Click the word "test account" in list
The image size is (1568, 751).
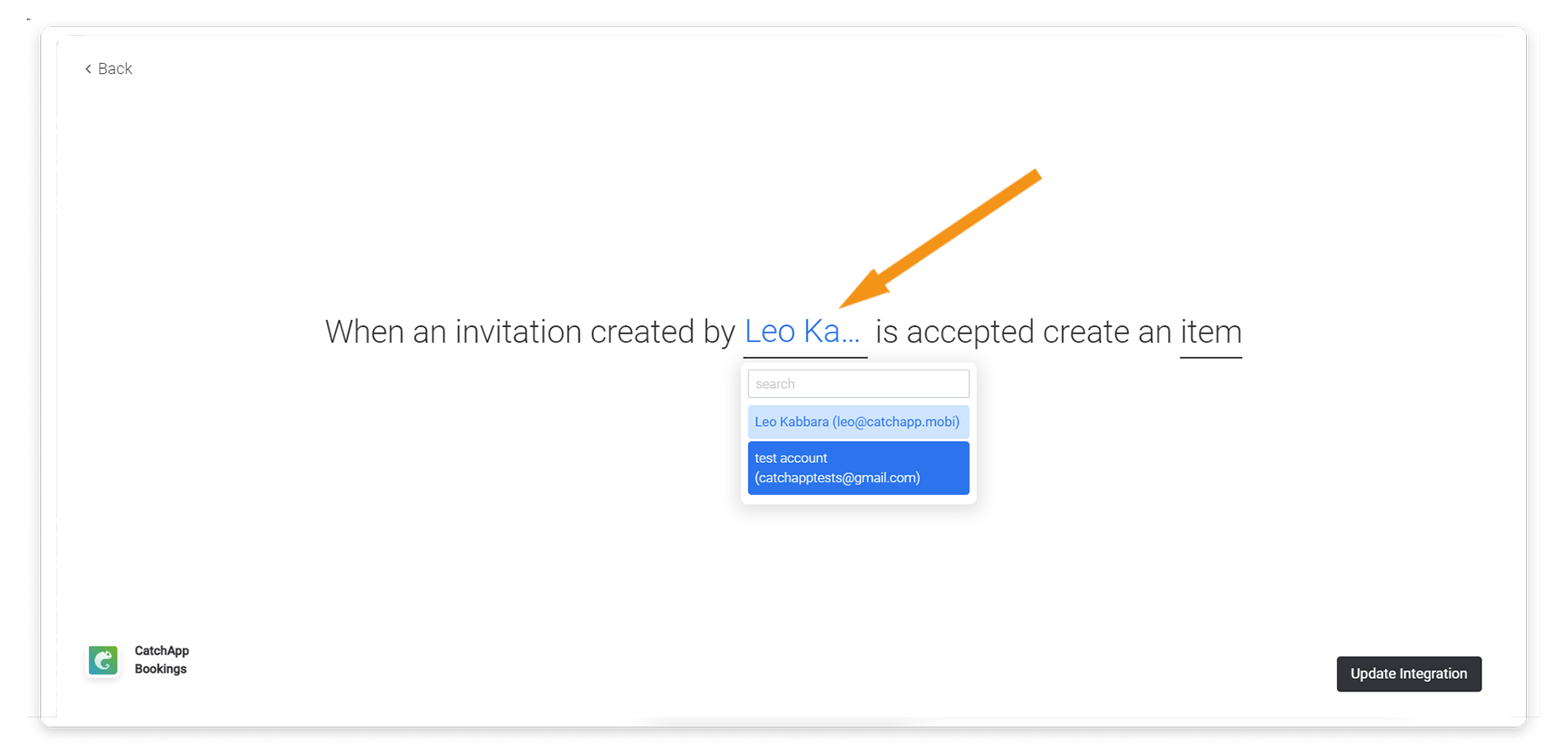click(x=791, y=458)
